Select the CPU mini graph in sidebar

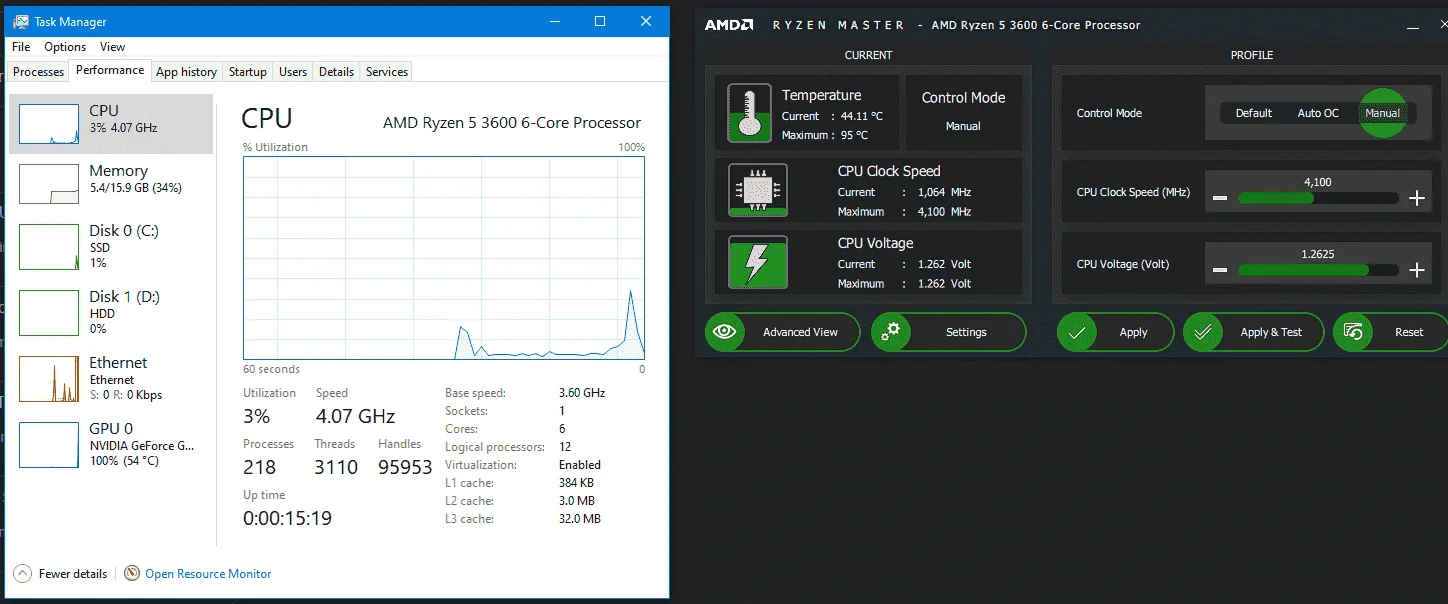(x=49, y=124)
